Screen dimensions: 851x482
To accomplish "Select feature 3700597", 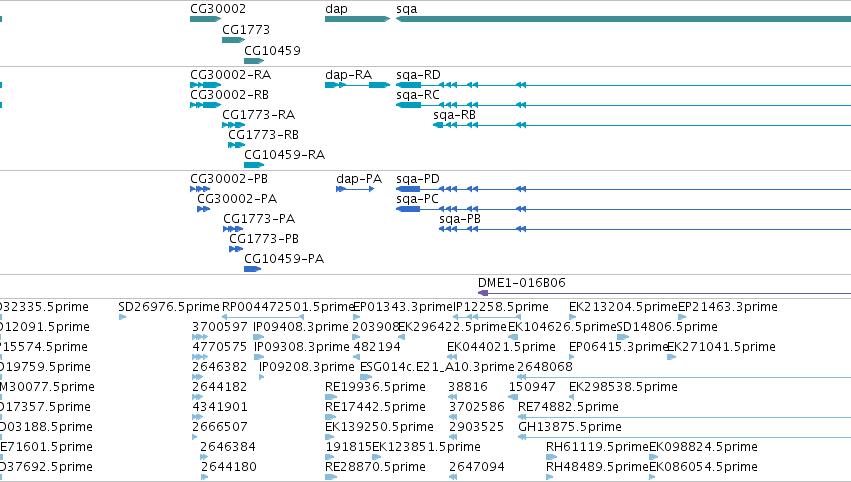I will 220,327.
